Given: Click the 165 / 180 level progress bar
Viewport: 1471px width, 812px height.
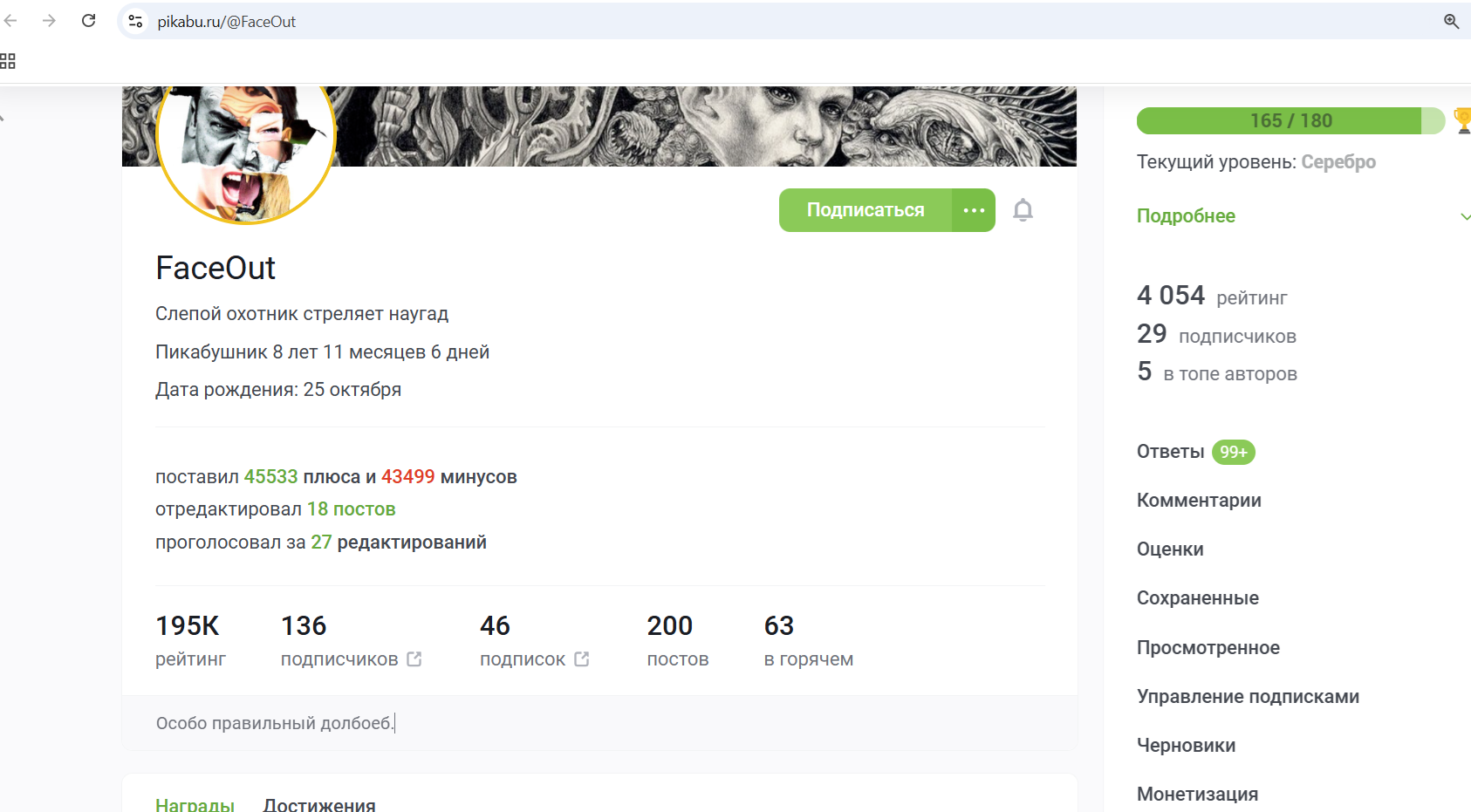Looking at the screenshot, I should (x=1290, y=120).
